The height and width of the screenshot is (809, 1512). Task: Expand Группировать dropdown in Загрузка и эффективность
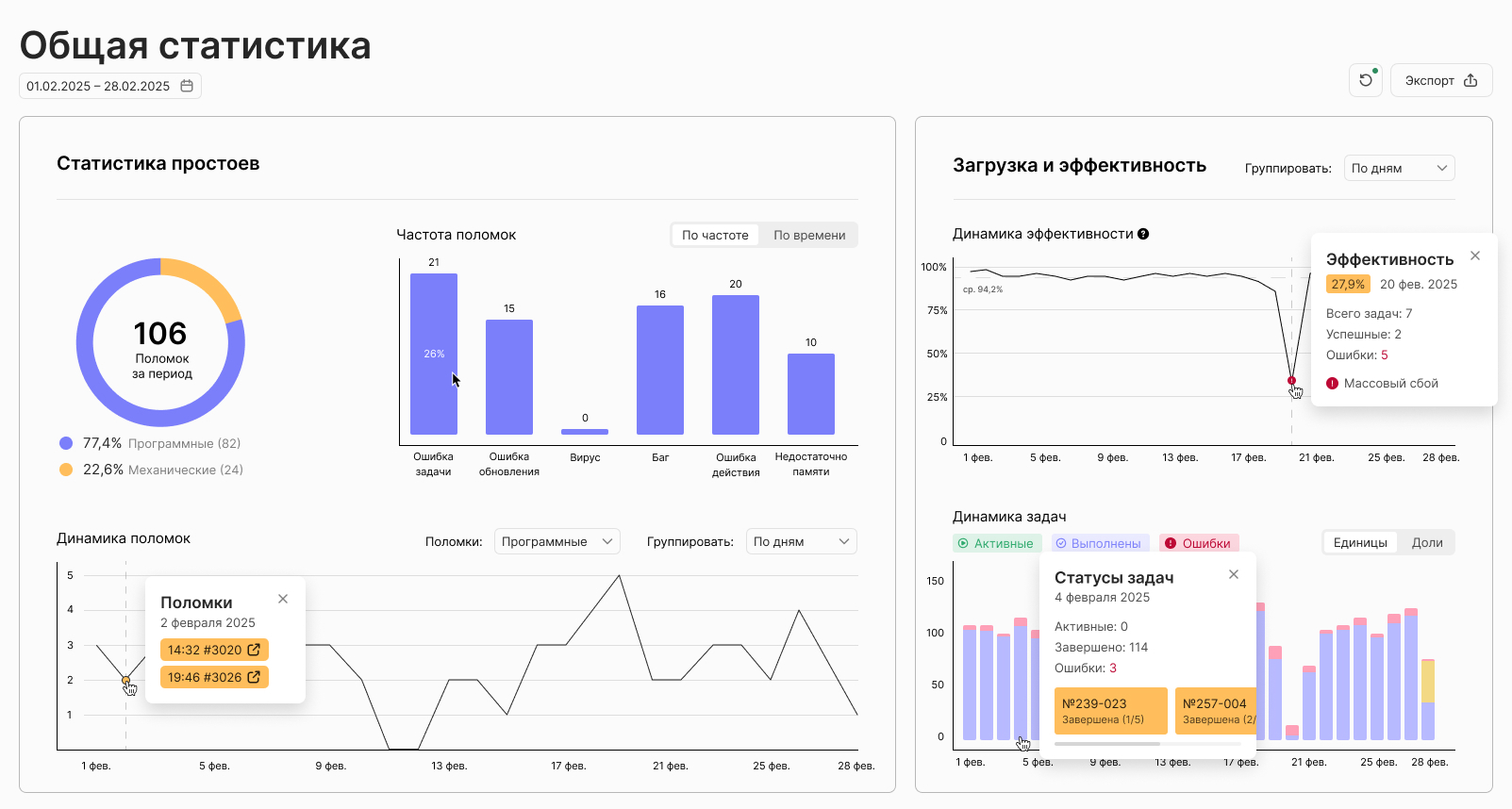tap(1400, 168)
